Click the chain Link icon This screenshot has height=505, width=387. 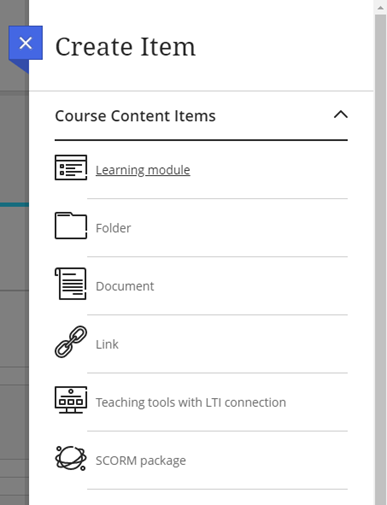[x=71, y=342]
